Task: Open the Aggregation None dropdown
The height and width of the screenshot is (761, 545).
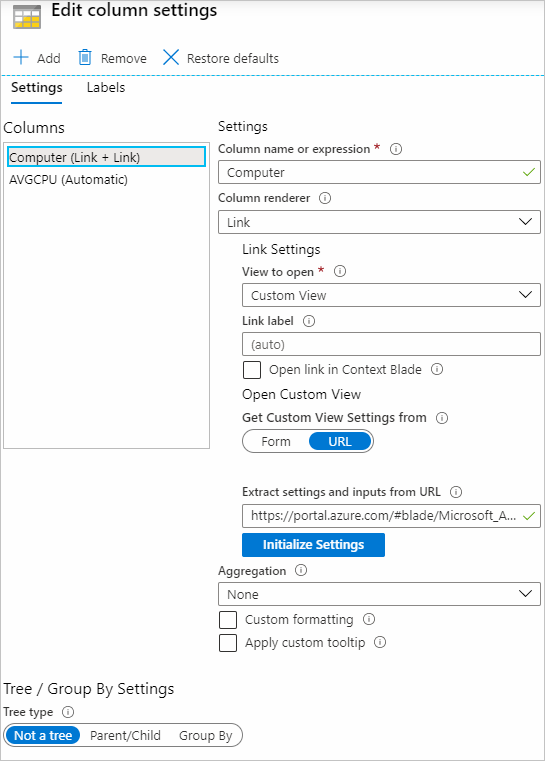Action: (379, 594)
